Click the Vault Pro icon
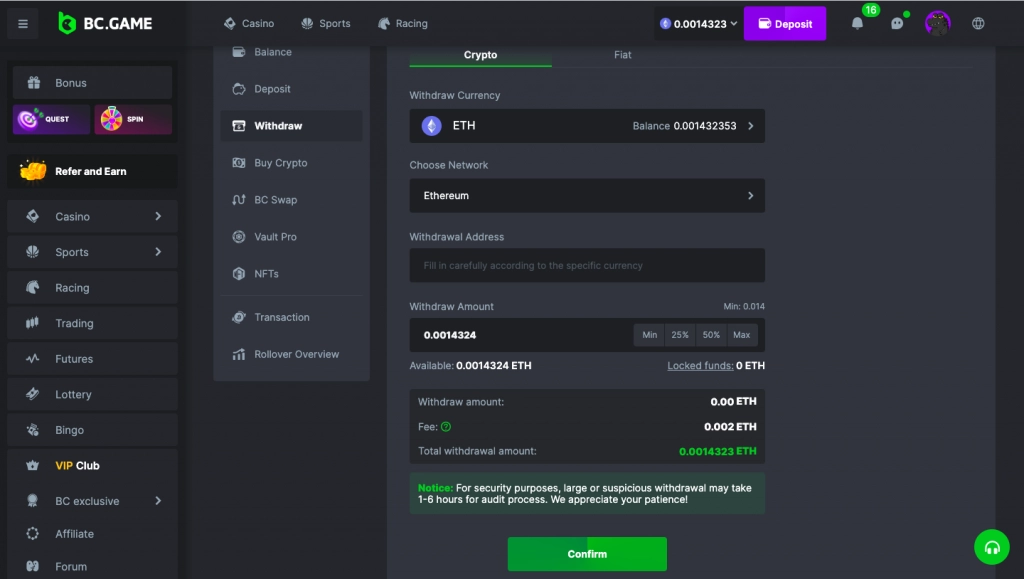The image size is (1024, 579). tap(239, 236)
